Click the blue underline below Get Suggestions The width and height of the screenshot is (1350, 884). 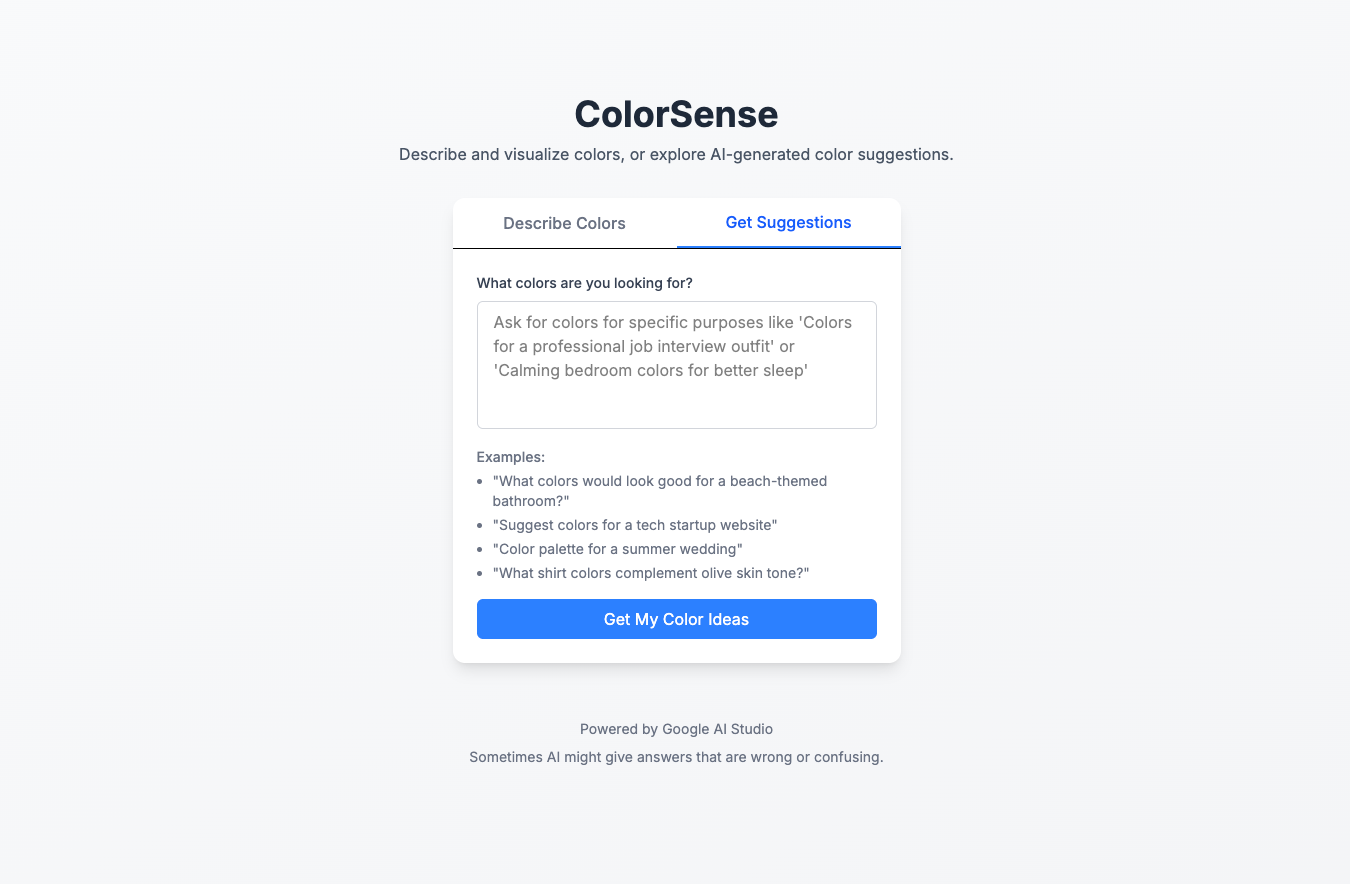click(788, 246)
